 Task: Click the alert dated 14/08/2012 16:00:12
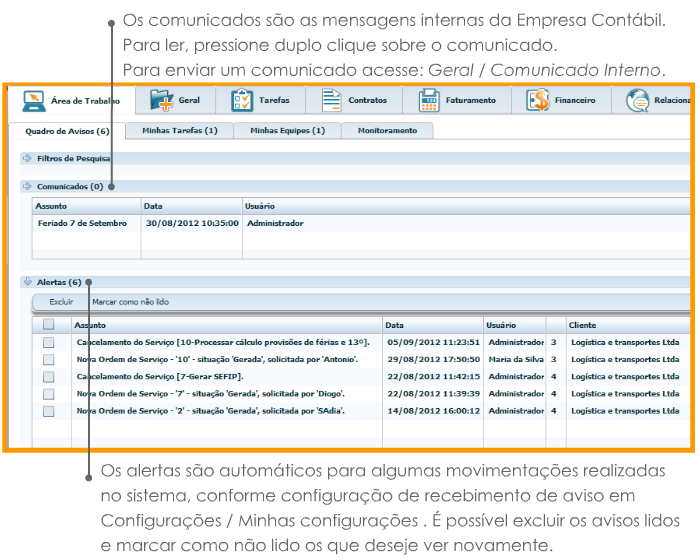(x=433, y=411)
